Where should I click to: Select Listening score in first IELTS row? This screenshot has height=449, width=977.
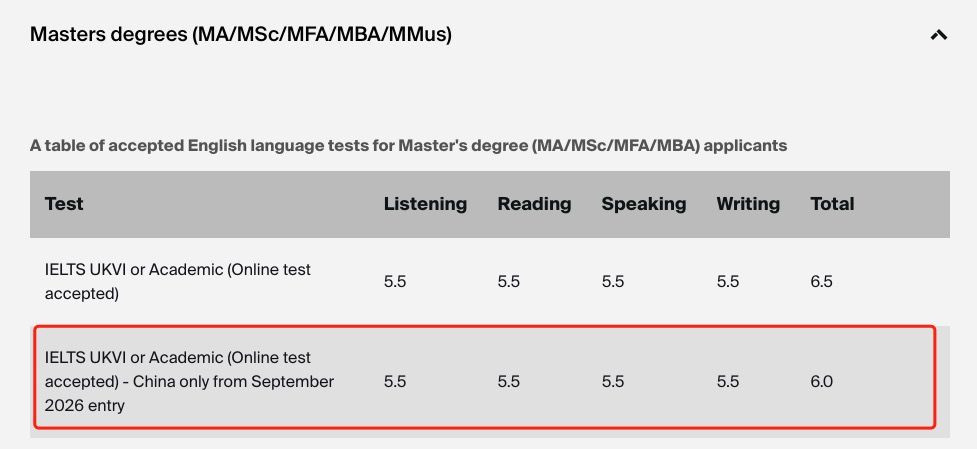[x=395, y=282]
